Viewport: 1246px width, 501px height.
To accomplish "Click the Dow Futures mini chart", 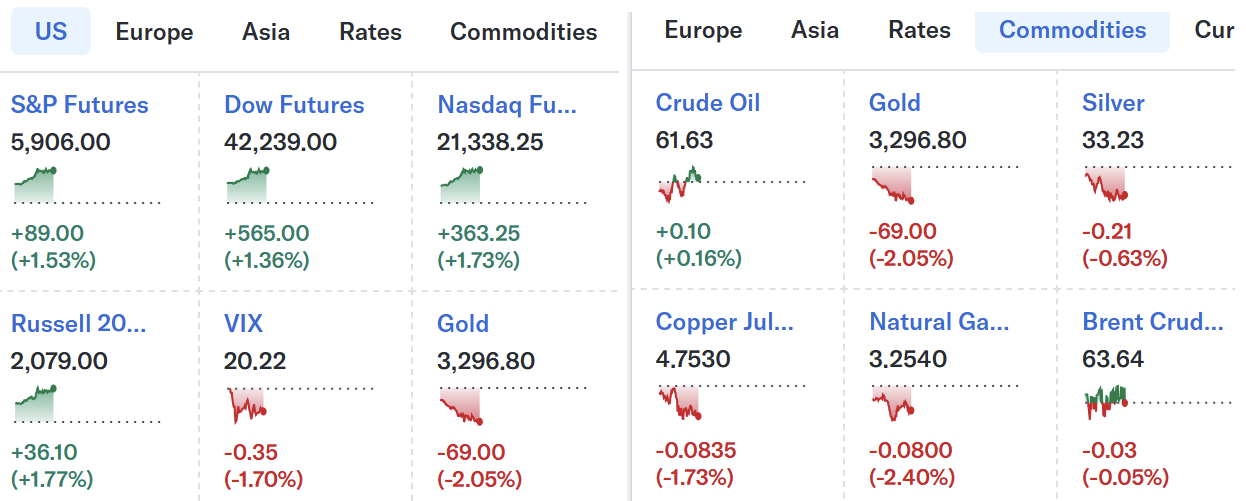I will click(300, 186).
